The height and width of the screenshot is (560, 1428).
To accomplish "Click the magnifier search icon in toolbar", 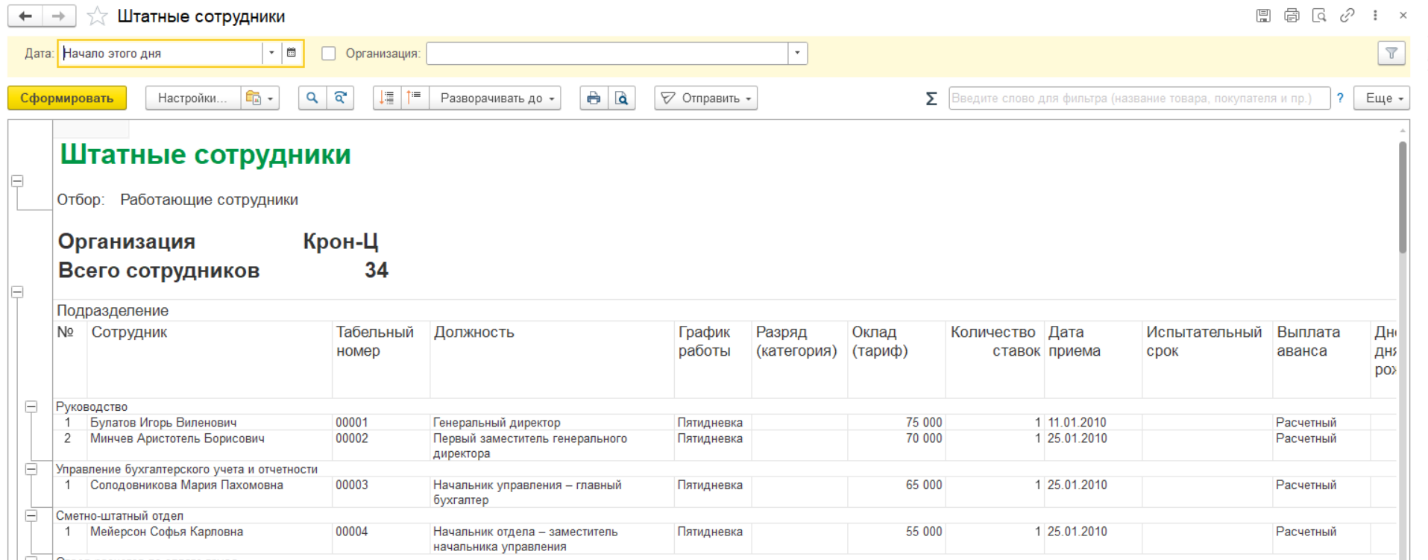I will coord(312,98).
